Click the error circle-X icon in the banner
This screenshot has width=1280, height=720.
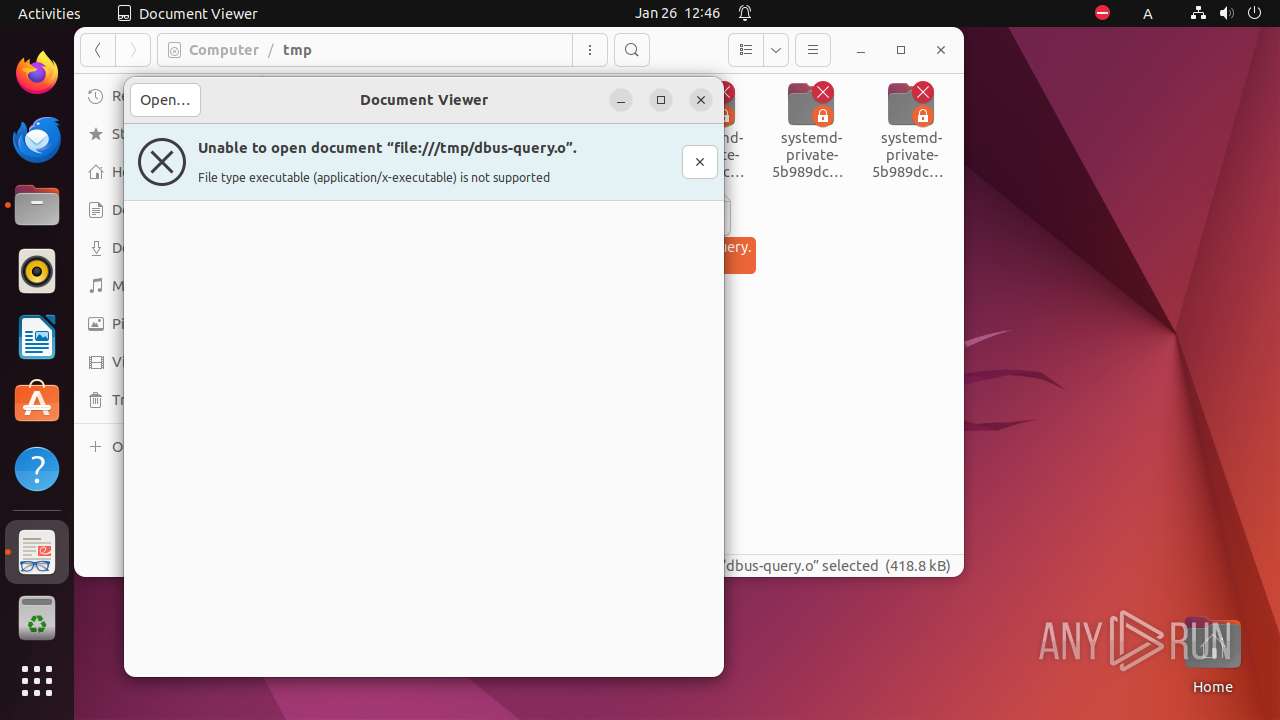(162, 162)
